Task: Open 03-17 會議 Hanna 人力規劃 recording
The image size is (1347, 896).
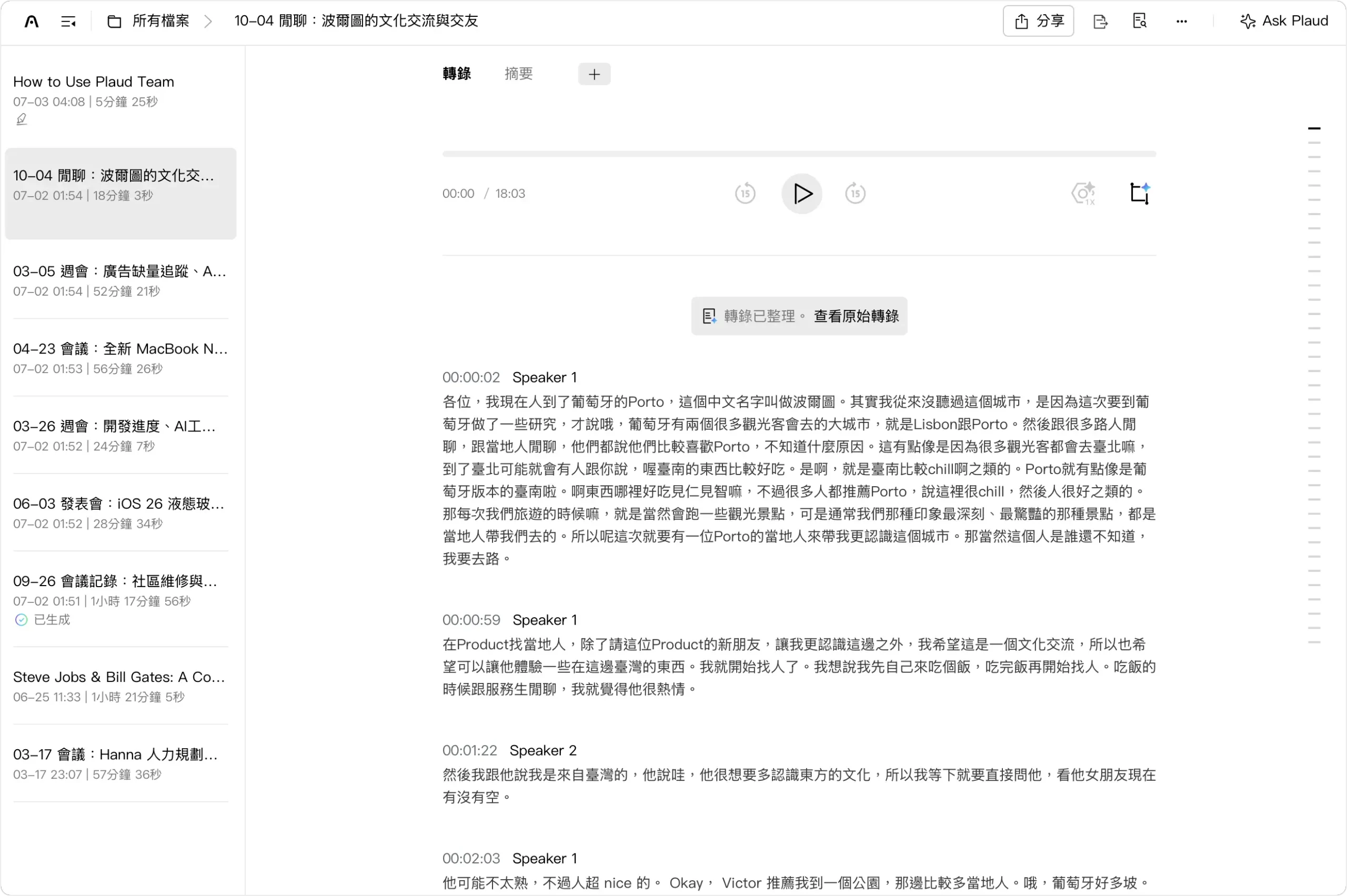Action: tap(120, 763)
